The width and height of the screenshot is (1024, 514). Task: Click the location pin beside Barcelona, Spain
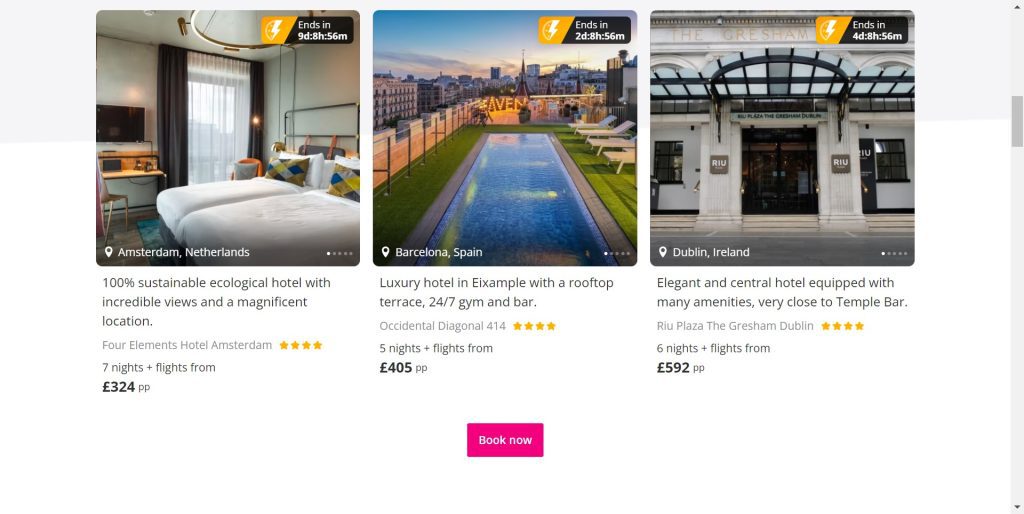385,252
